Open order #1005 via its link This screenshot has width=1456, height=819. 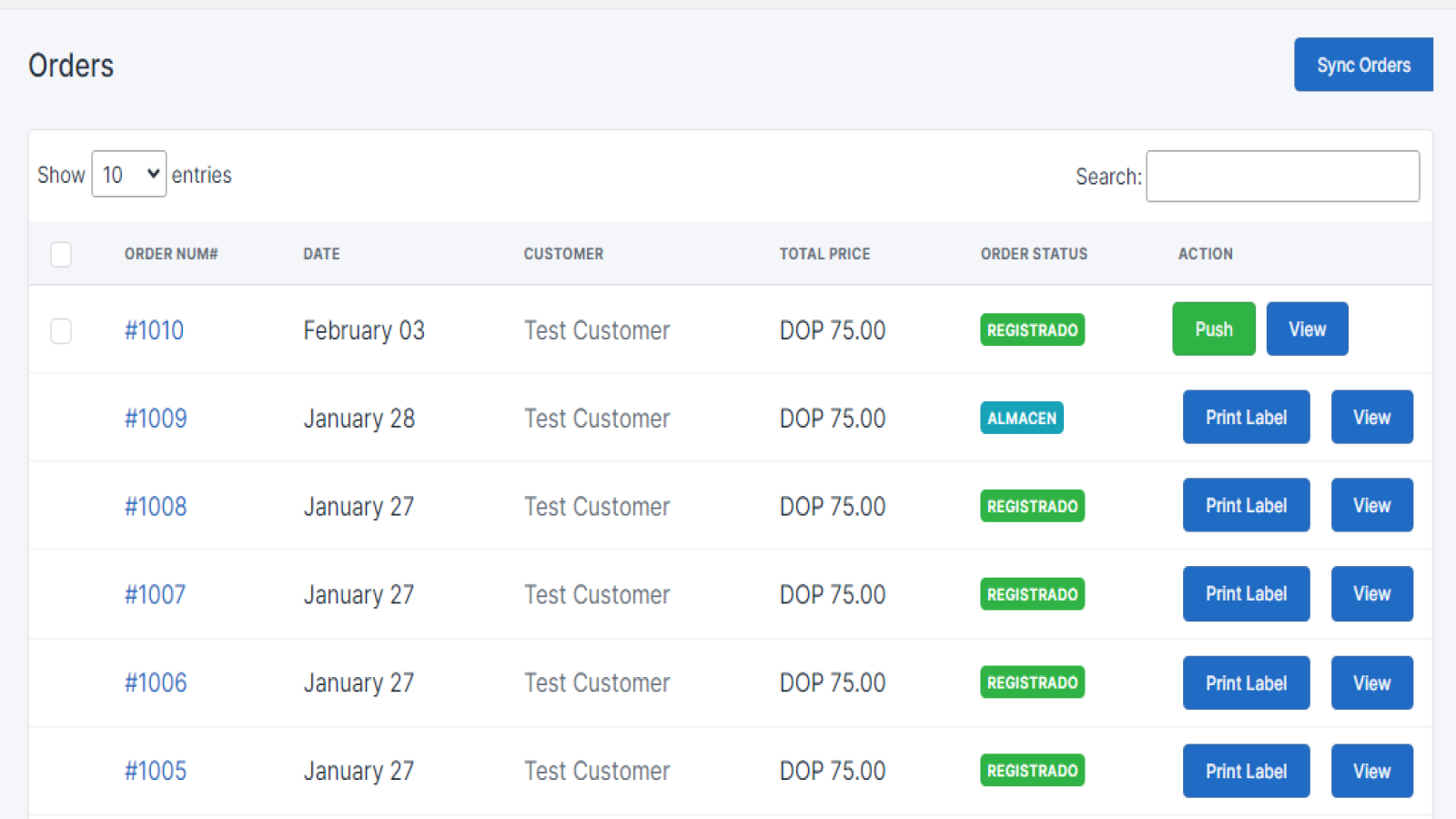[x=155, y=770]
